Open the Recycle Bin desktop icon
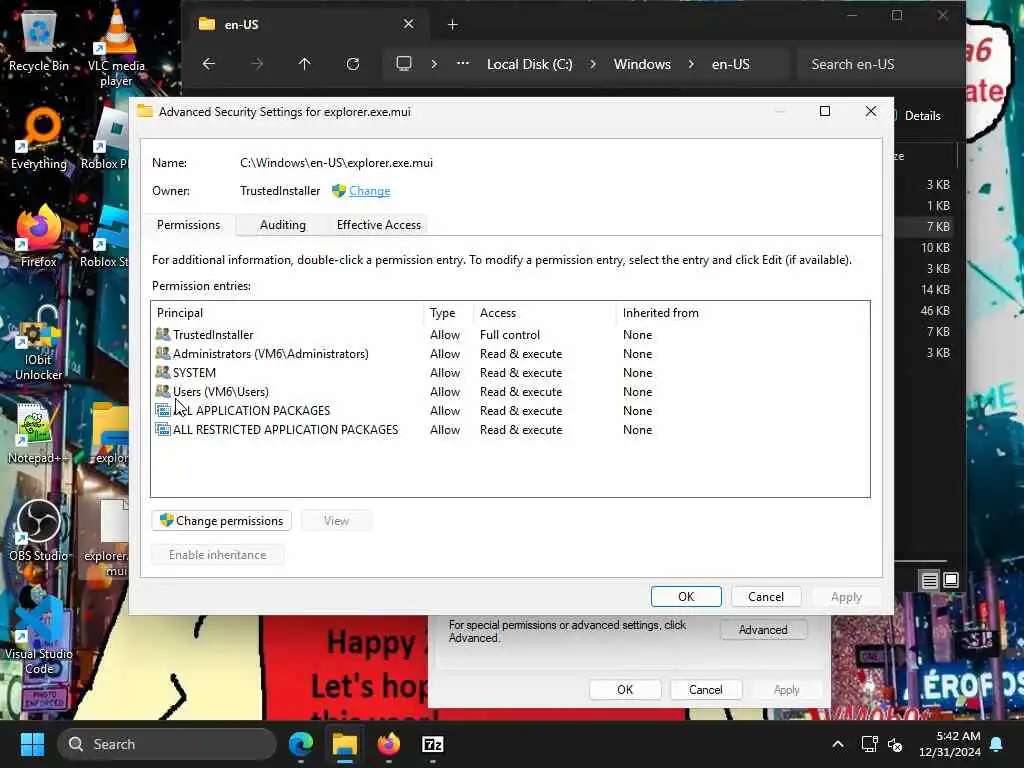The image size is (1024, 768). tap(39, 40)
